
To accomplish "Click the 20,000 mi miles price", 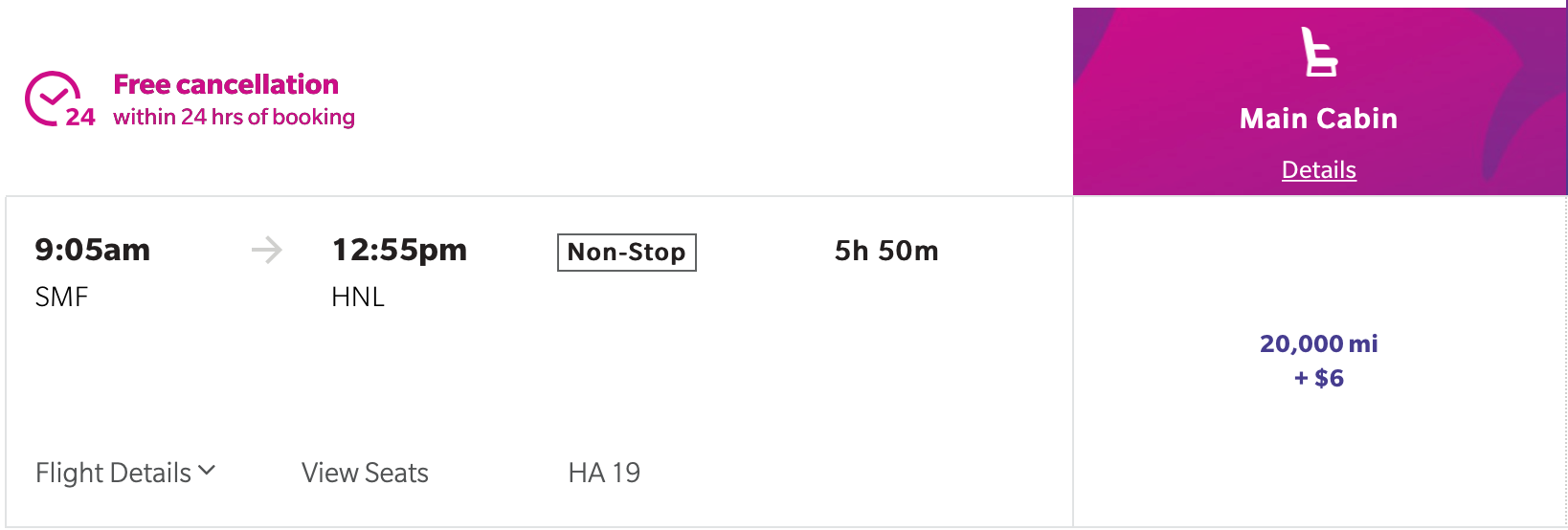I will (x=1318, y=343).
